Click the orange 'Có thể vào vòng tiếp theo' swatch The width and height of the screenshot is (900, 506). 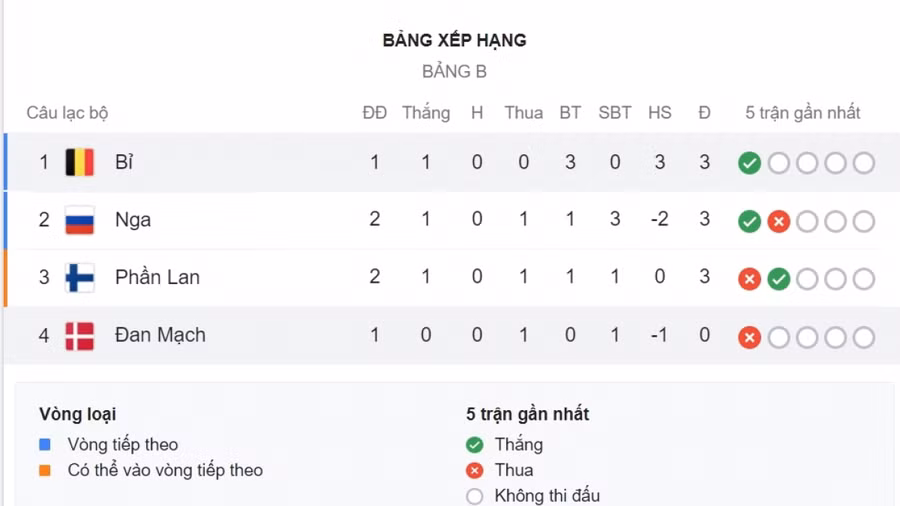[x=45, y=470]
